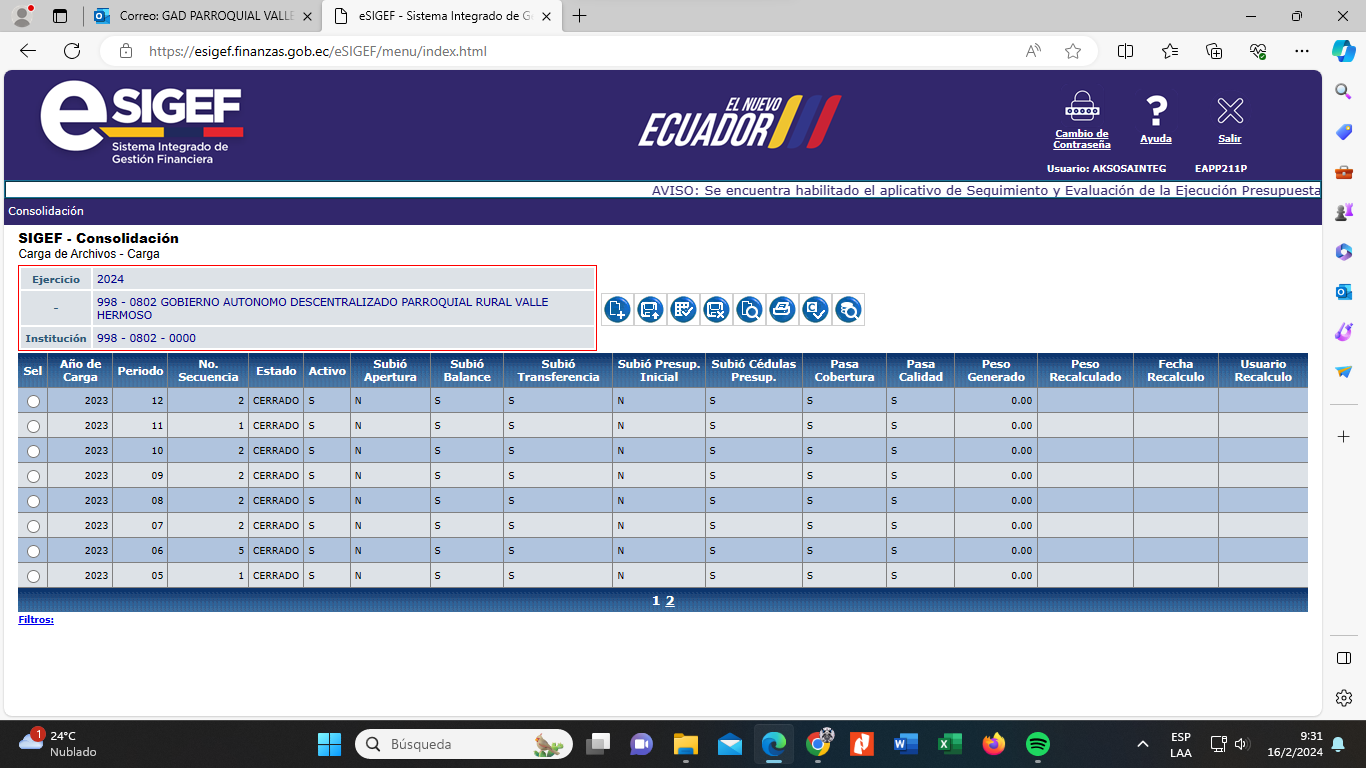Open Excel from the Windows taskbar
Viewport: 1366px width, 768px height.
(949, 744)
